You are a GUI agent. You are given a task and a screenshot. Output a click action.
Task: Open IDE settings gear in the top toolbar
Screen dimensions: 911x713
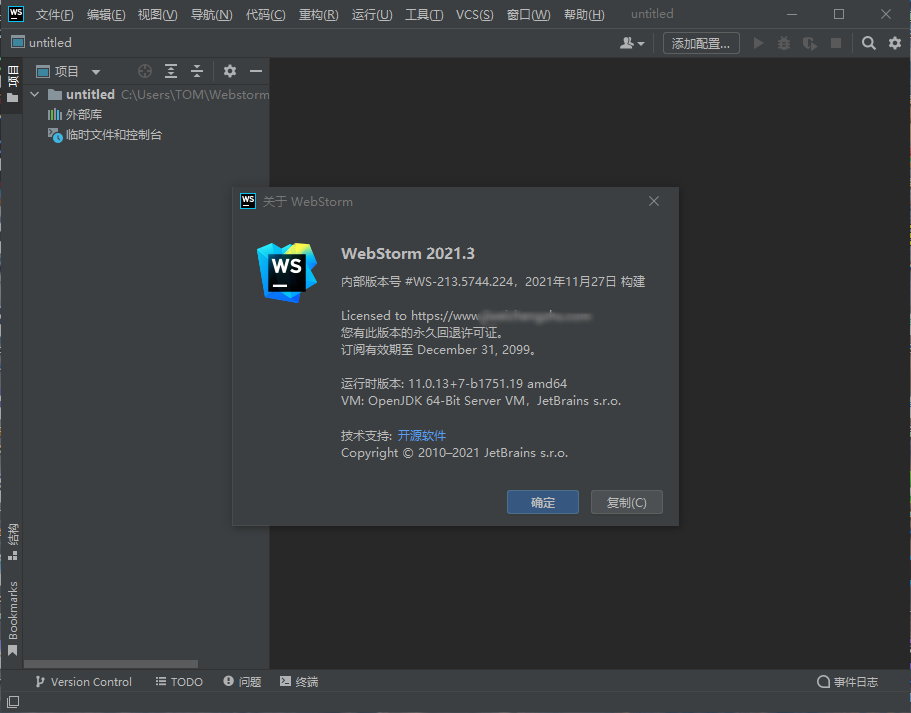click(895, 43)
